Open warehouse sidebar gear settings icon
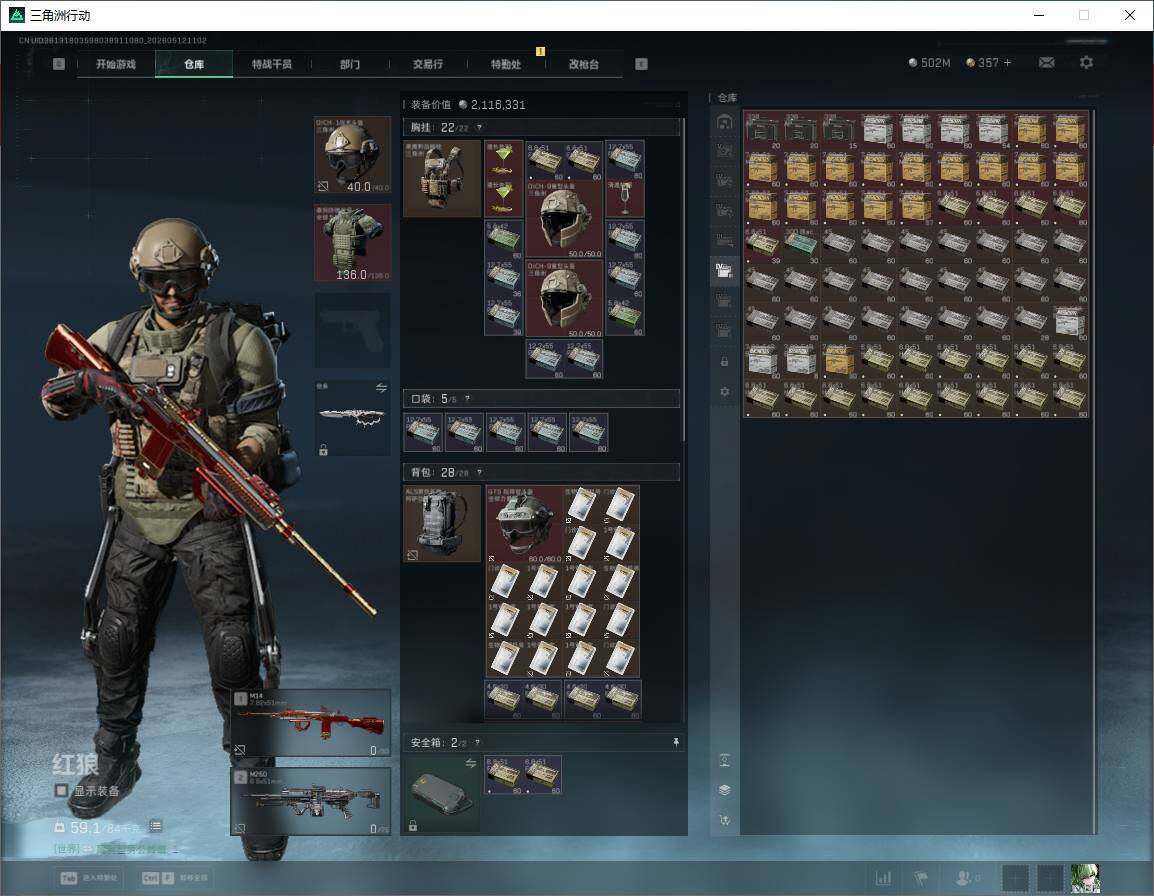The image size is (1154, 896). click(x=724, y=392)
